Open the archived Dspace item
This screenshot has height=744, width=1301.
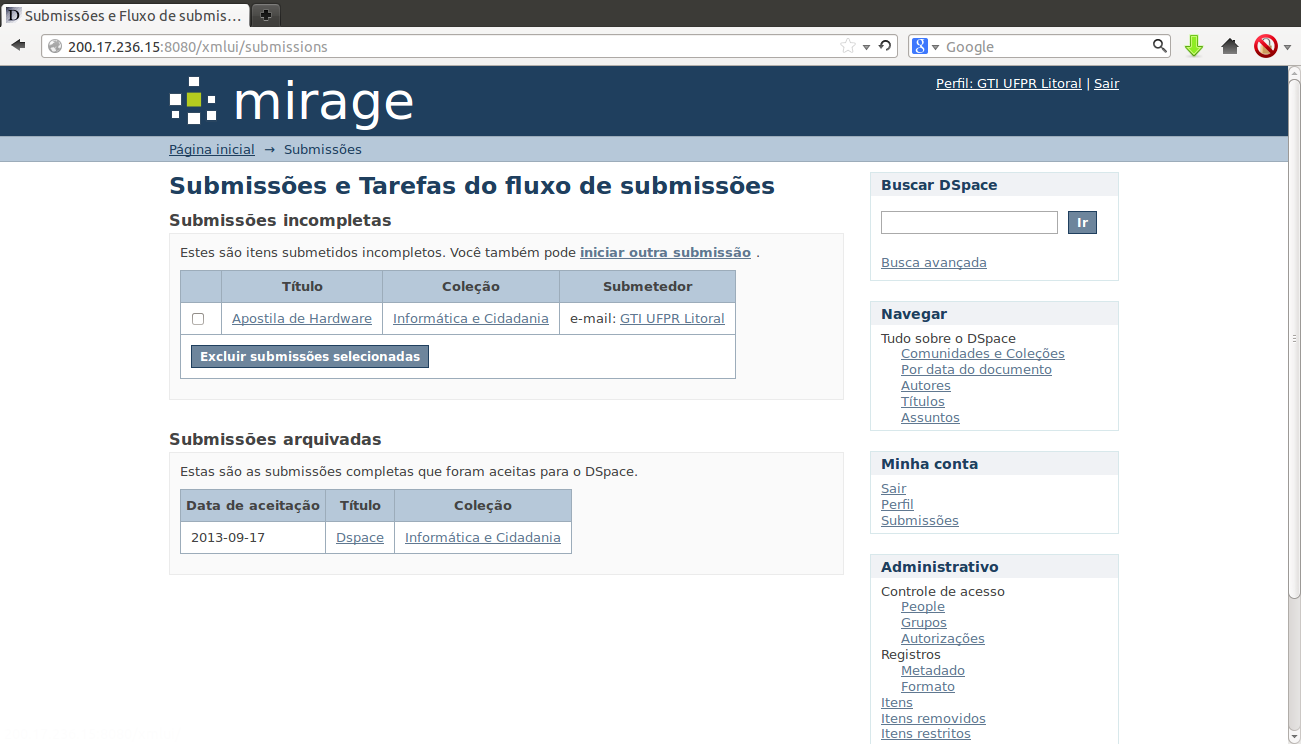(x=360, y=537)
